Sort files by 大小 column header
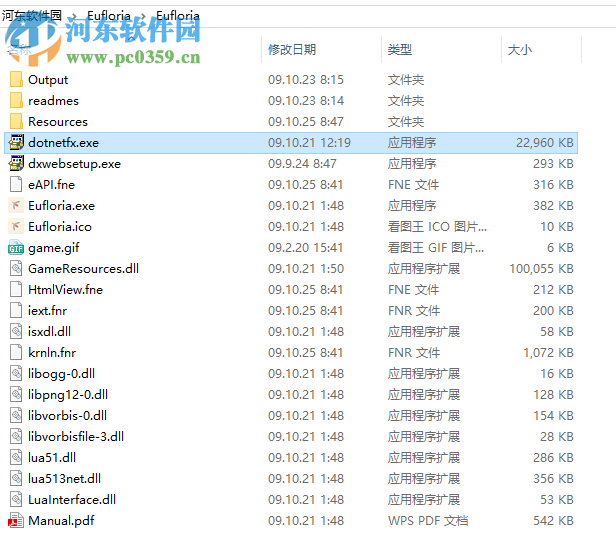616x533 pixels. click(520, 50)
